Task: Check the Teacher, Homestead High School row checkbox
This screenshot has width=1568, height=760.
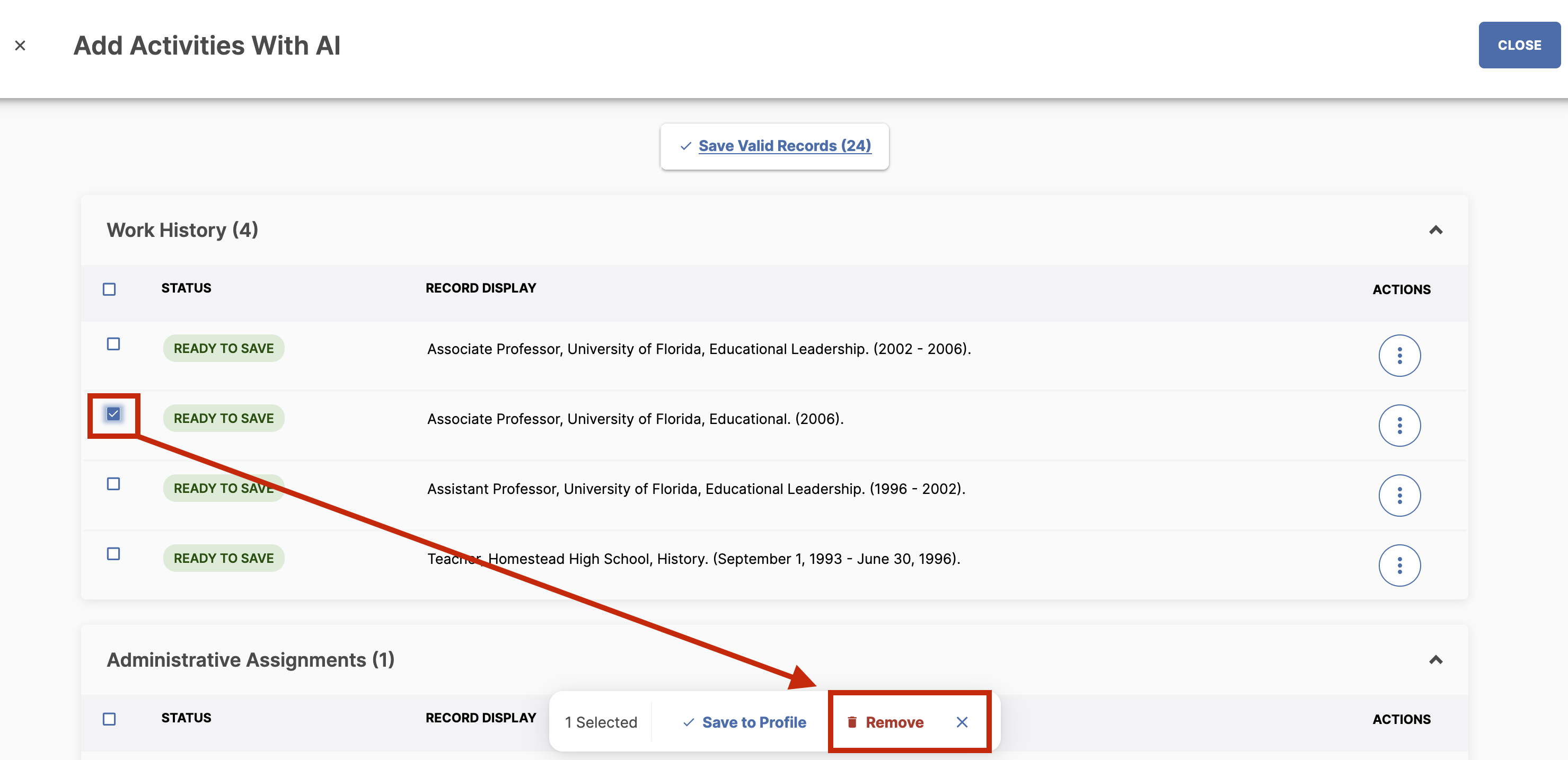Action: coord(113,554)
